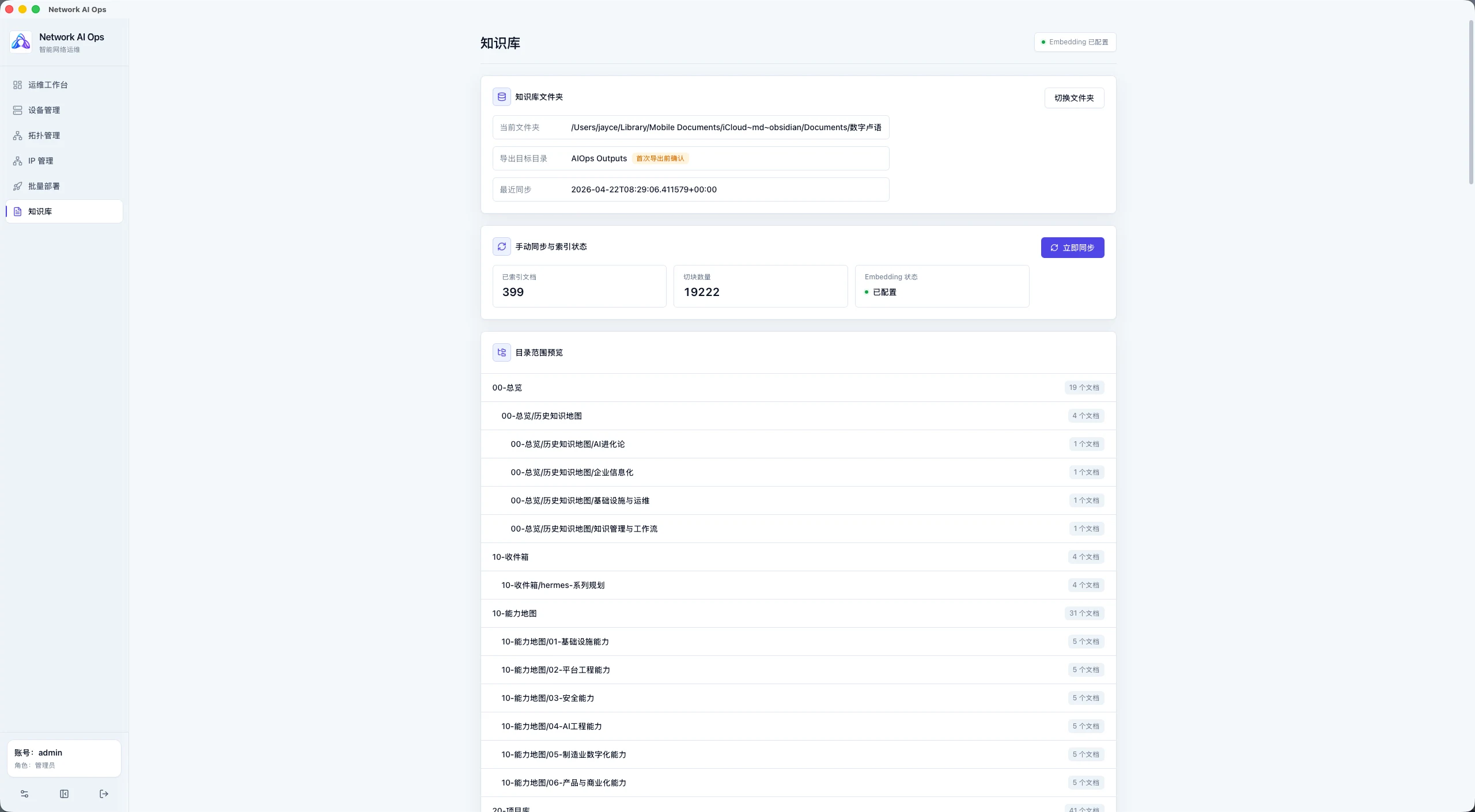Click the 首次导出前确认 tag
Viewport: 1475px width, 812px height.
click(660, 158)
